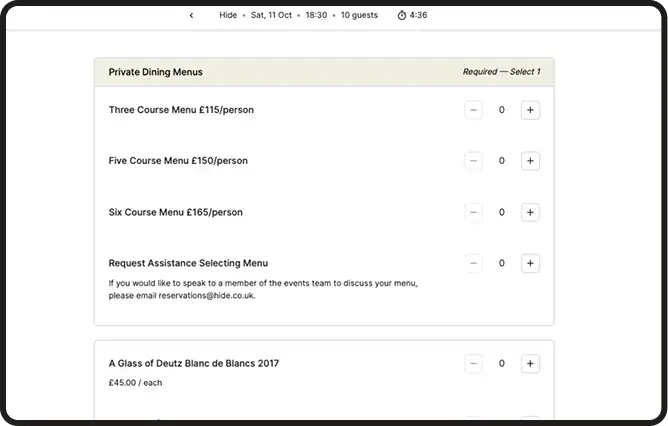Reduce Five Course Menu count

click(473, 161)
